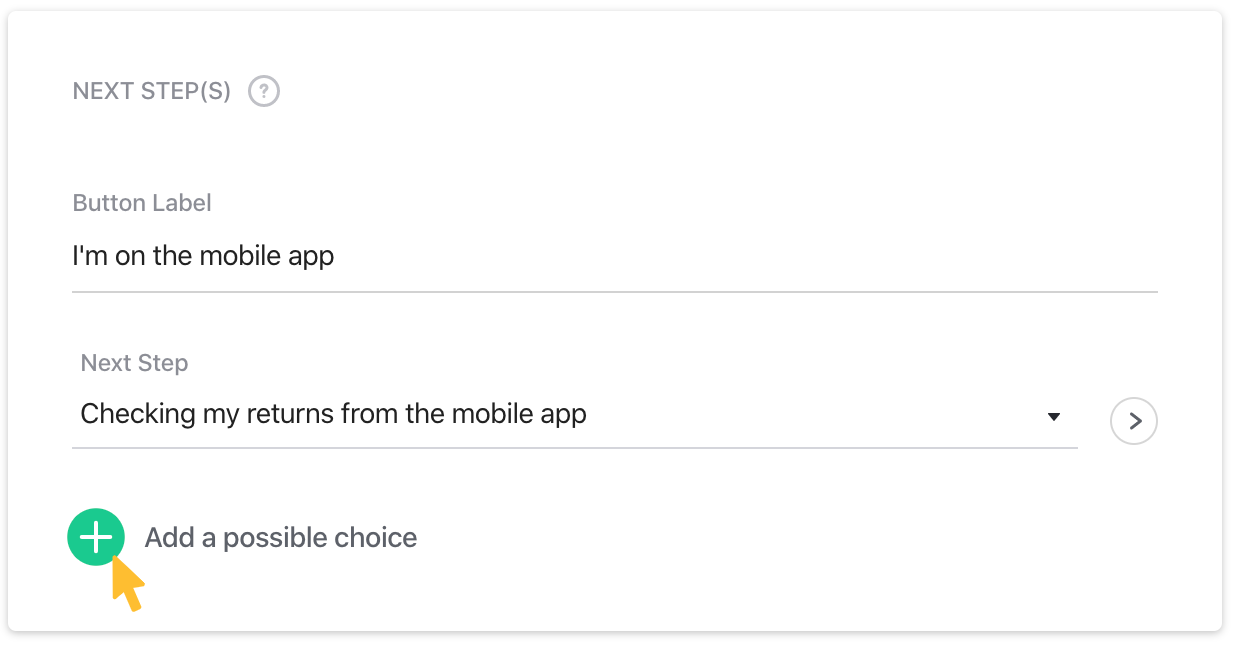Click the "NEXT STEP(S)" section heading

[x=152, y=92]
